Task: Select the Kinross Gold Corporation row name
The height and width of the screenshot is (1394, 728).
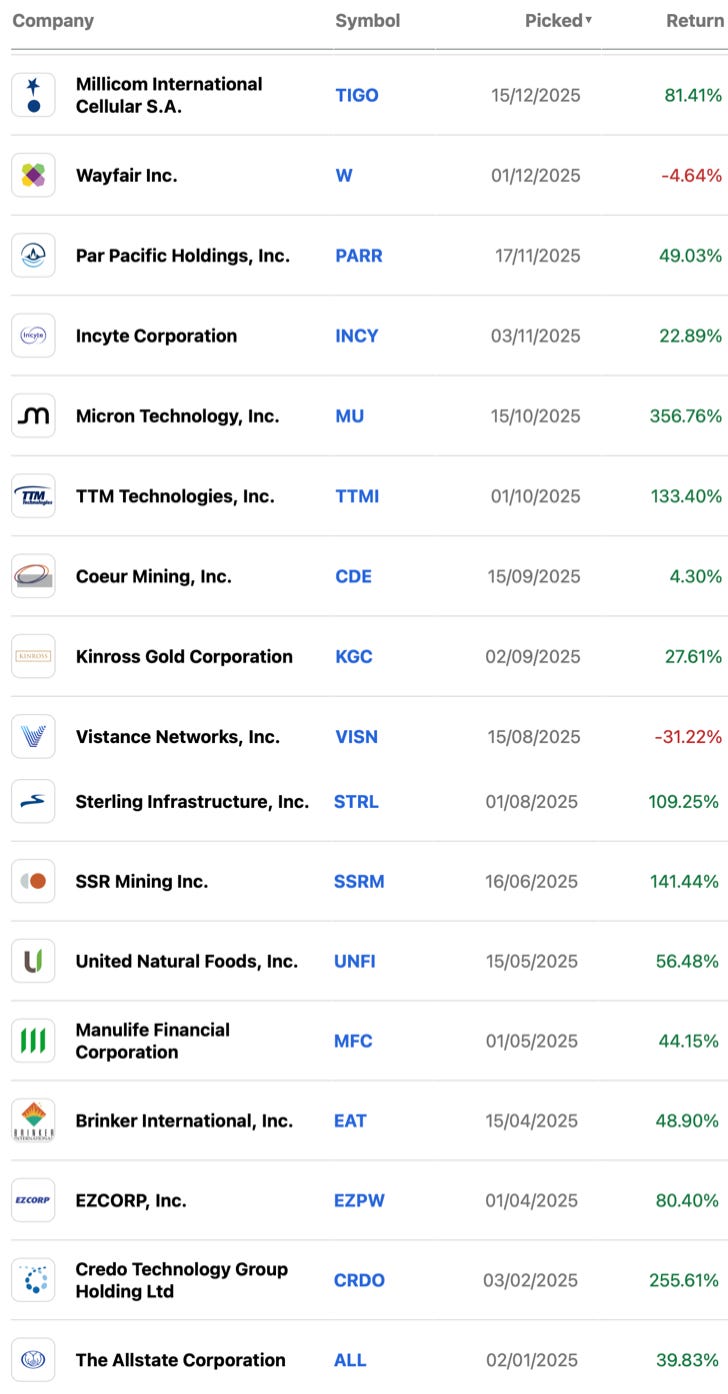Action: [184, 657]
